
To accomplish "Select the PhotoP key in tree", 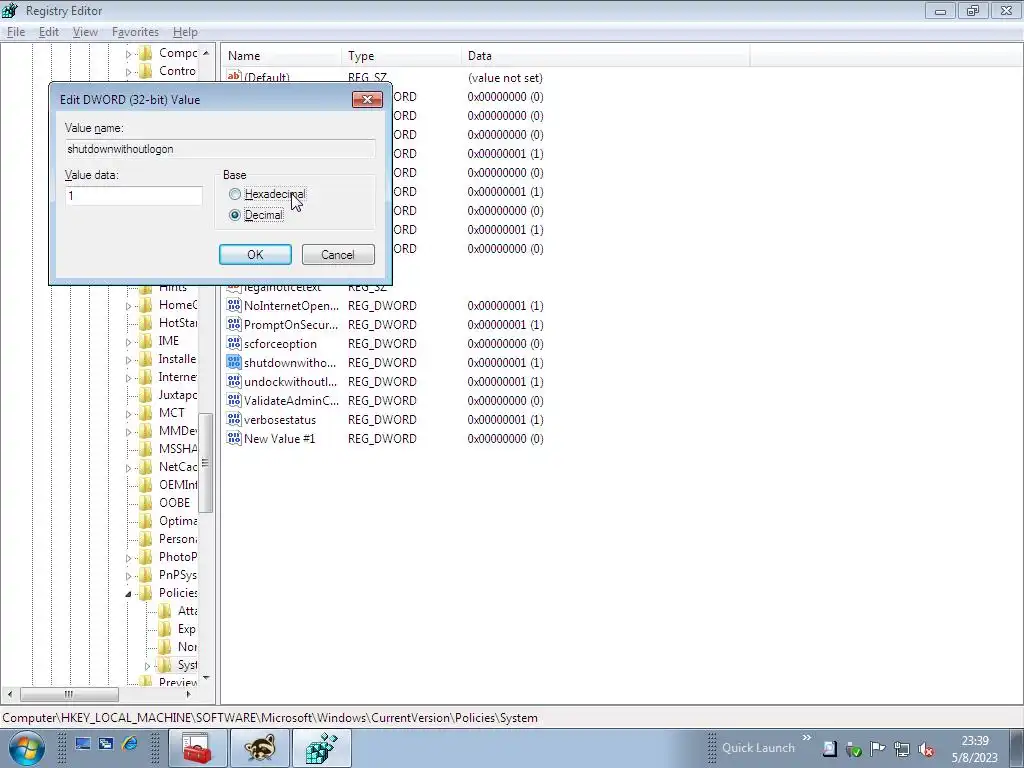I will [x=178, y=557].
